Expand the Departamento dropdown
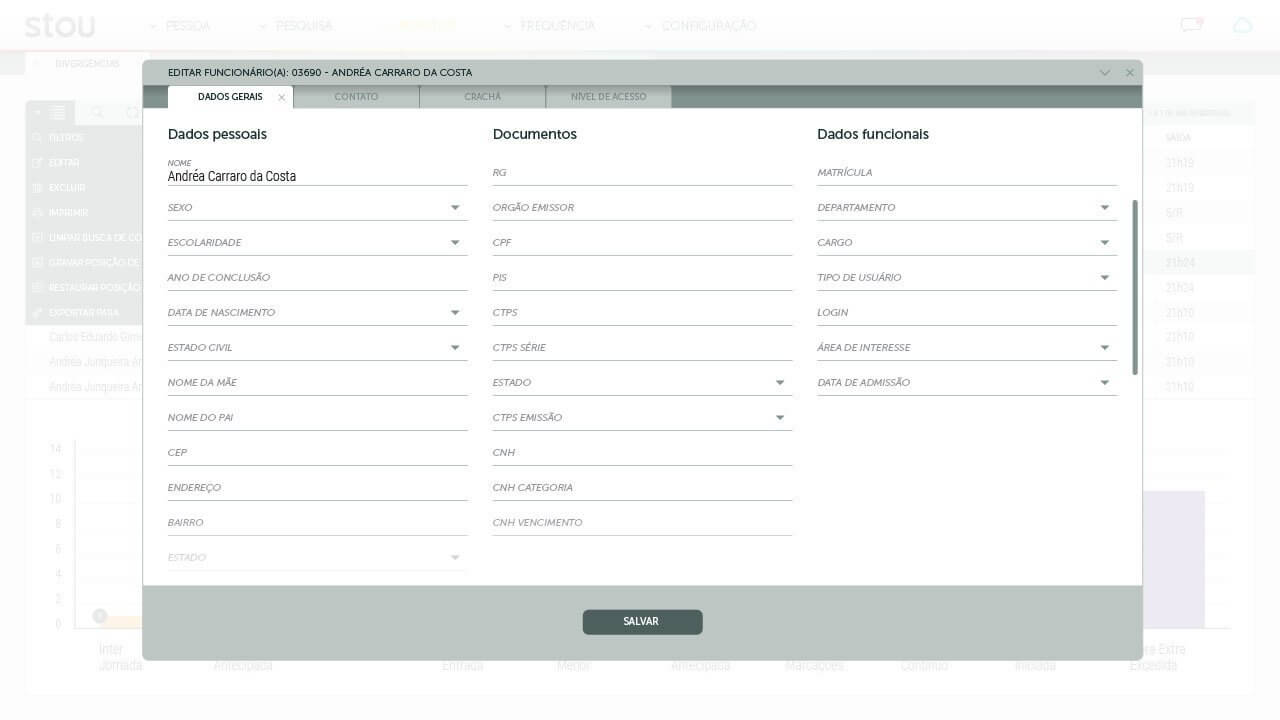1280x720 pixels. tap(1105, 208)
